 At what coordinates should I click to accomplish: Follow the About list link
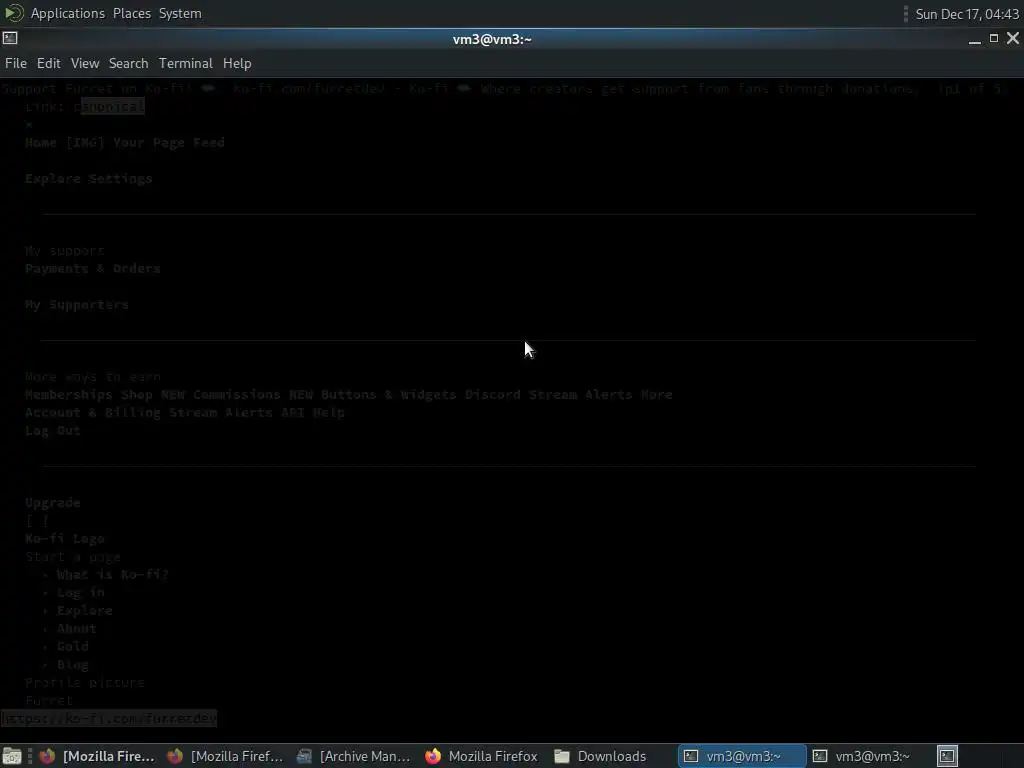click(76, 628)
